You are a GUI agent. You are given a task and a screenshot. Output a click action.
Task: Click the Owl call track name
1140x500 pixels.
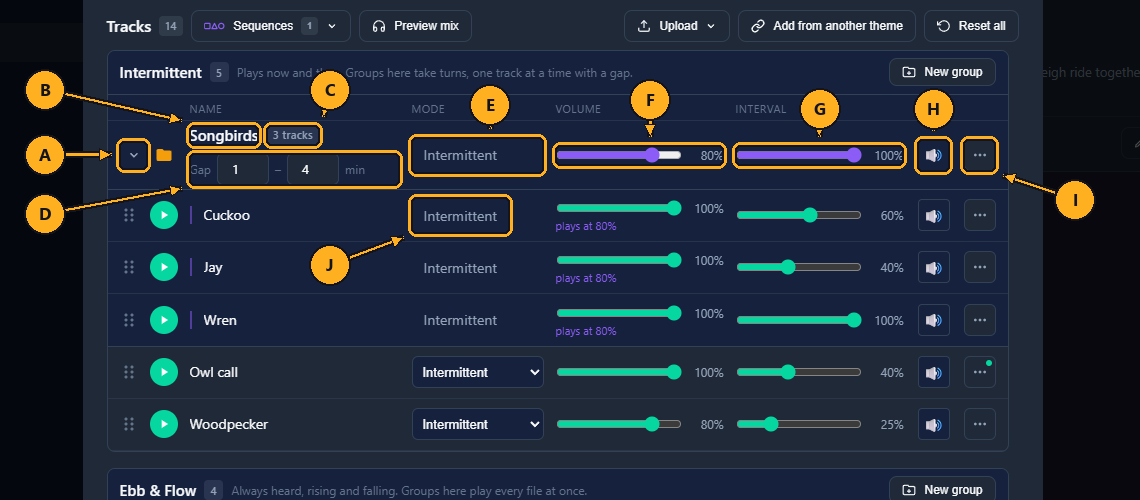click(214, 372)
